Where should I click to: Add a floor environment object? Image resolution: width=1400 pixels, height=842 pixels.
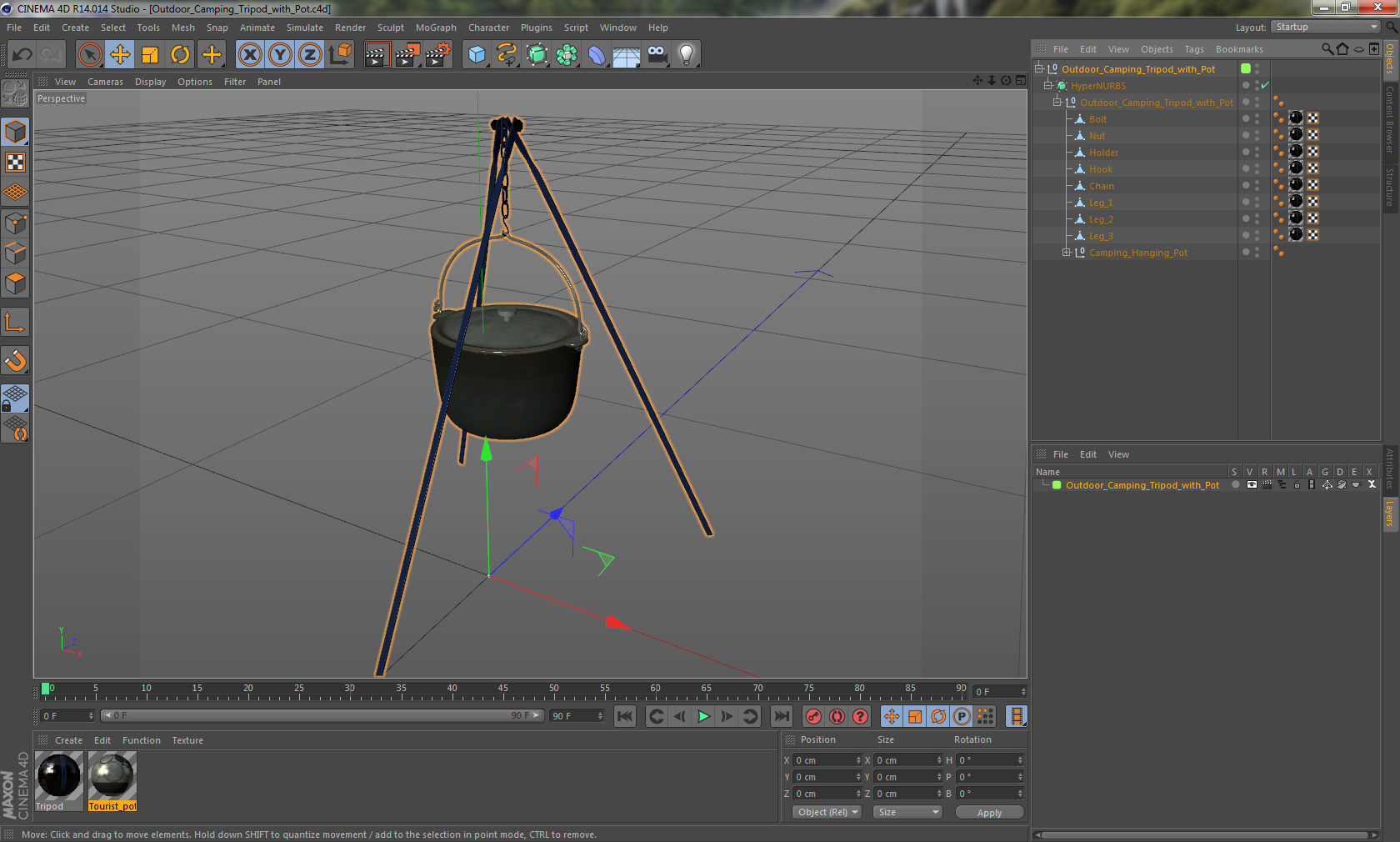tap(627, 55)
